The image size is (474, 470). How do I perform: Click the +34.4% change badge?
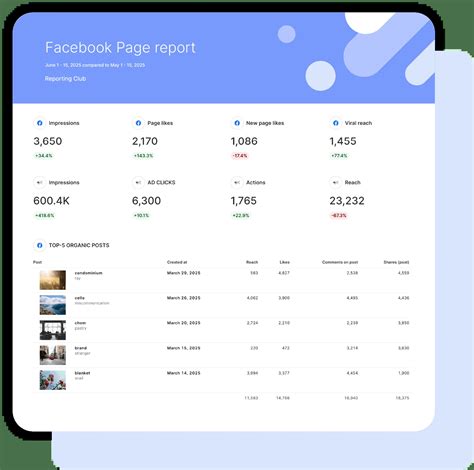tap(44, 156)
